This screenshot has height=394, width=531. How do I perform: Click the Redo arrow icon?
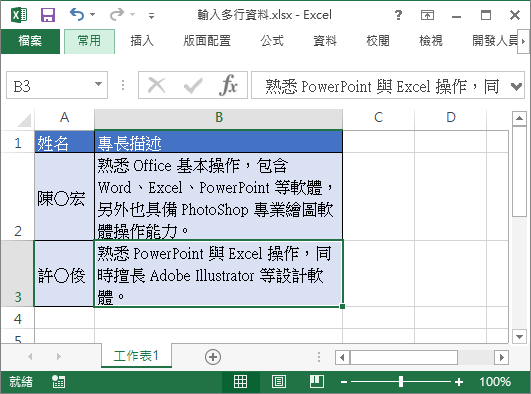click(117, 15)
